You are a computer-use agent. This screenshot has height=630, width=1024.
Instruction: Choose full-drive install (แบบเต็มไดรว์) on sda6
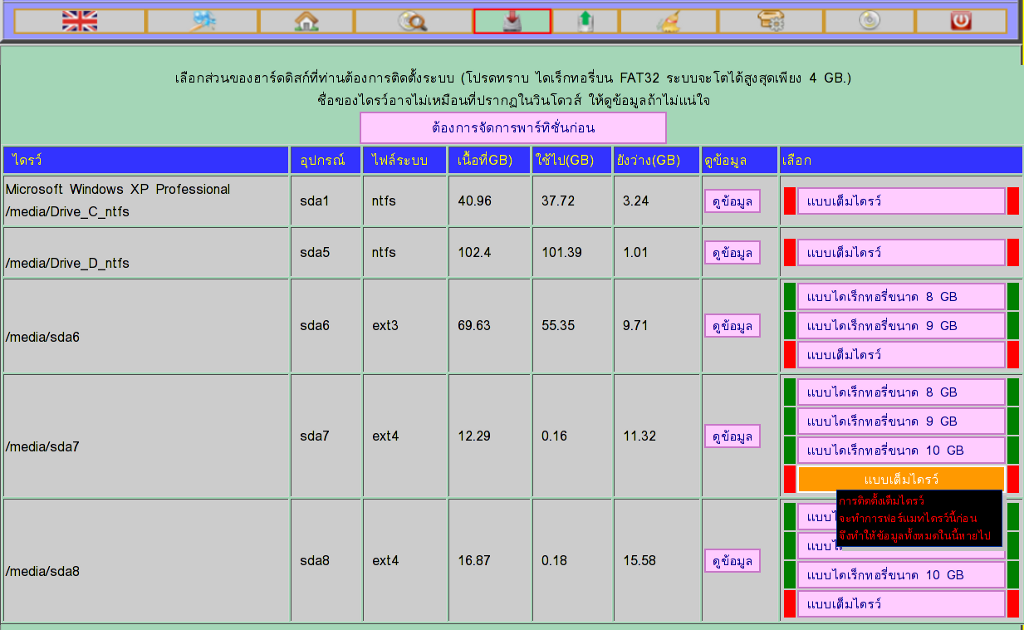point(901,354)
